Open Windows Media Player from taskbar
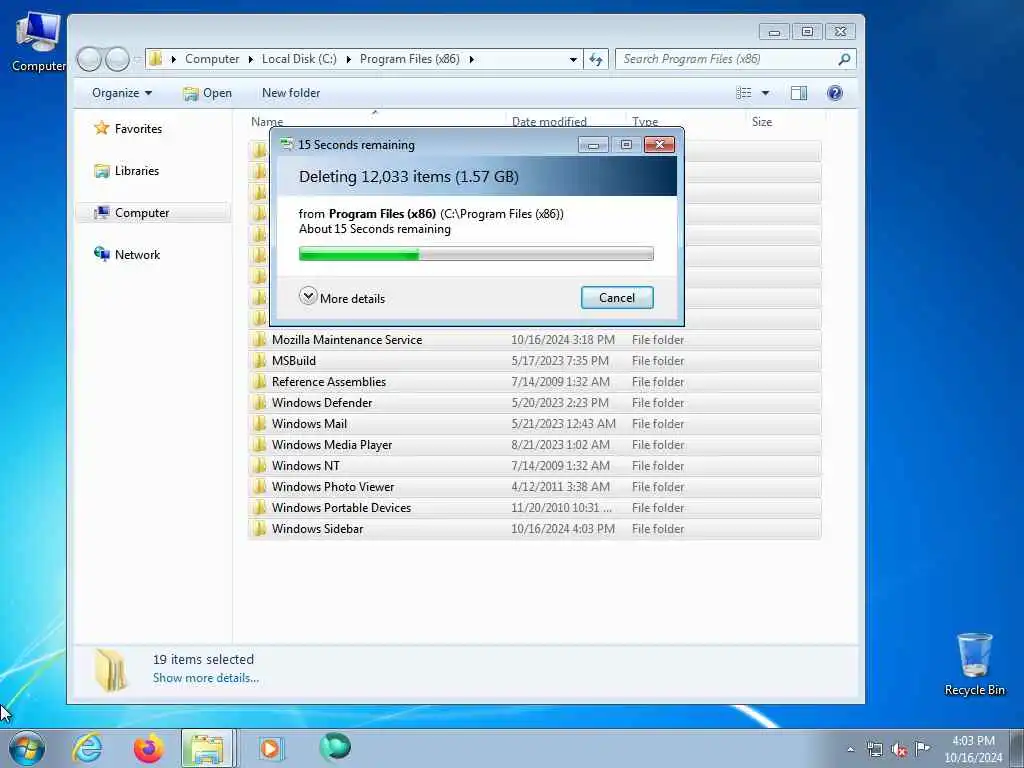 coord(270,748)
